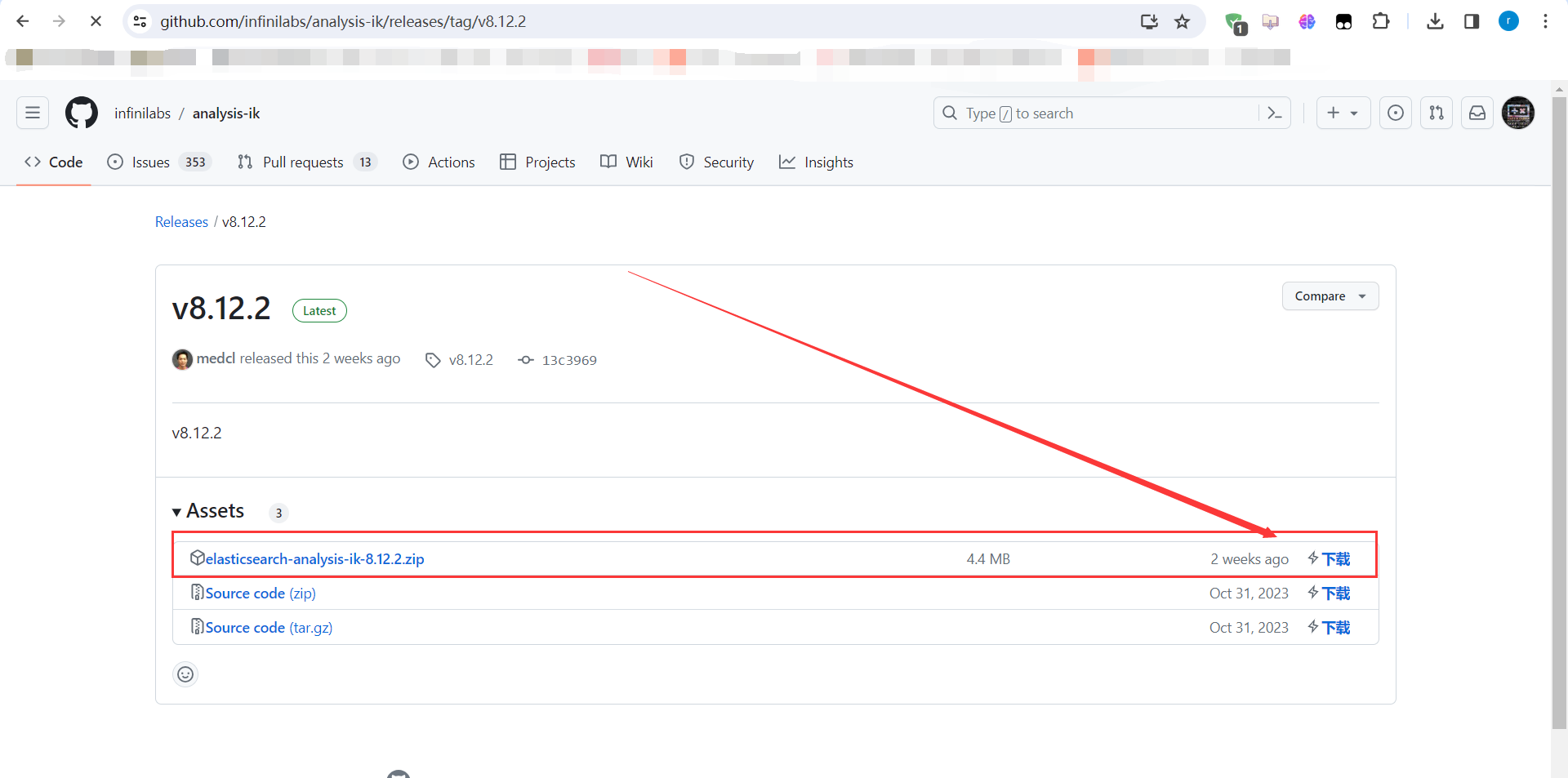This screenshot has width=1568, height=778.
Task: Open the site information icon in address bar
Action: click(x=140, y=21)
